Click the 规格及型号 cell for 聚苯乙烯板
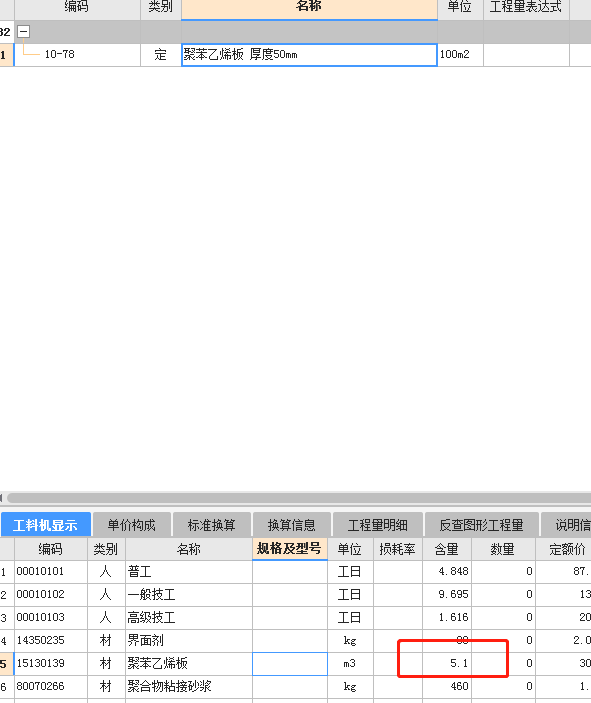 [290, 664]
